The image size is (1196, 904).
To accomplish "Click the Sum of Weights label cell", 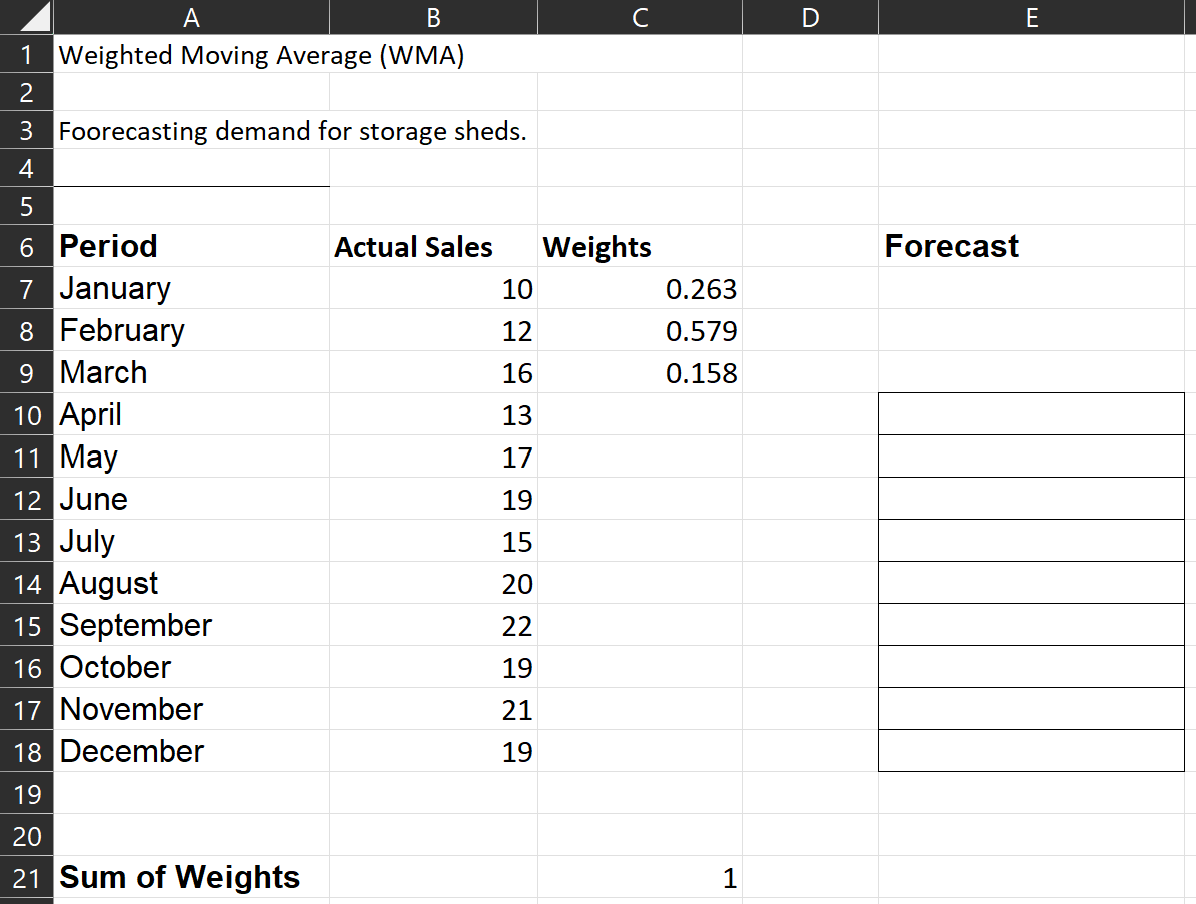I will pyautogui.click(x=192, y=877).
